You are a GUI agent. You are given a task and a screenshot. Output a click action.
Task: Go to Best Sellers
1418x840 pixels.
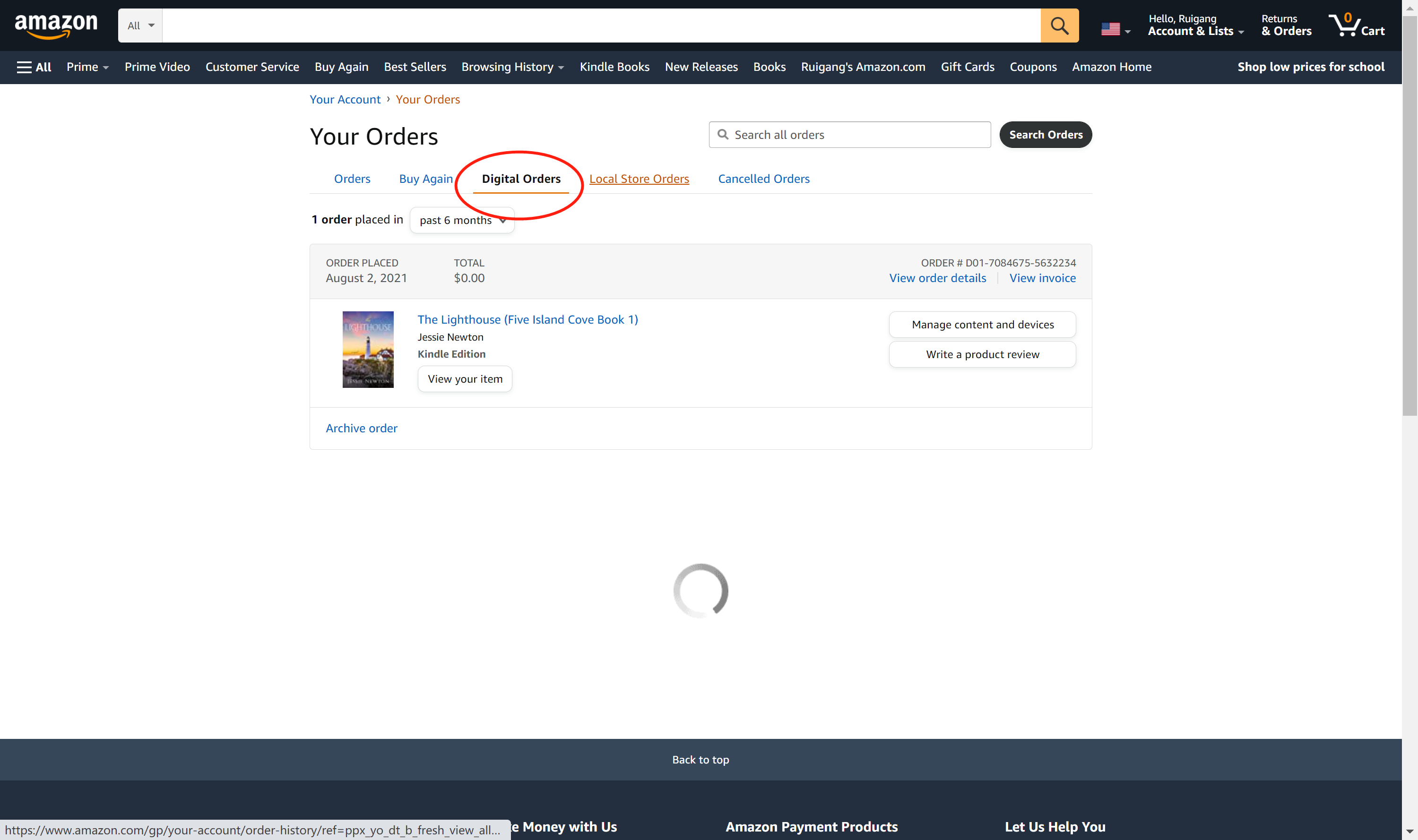[415, 68]
